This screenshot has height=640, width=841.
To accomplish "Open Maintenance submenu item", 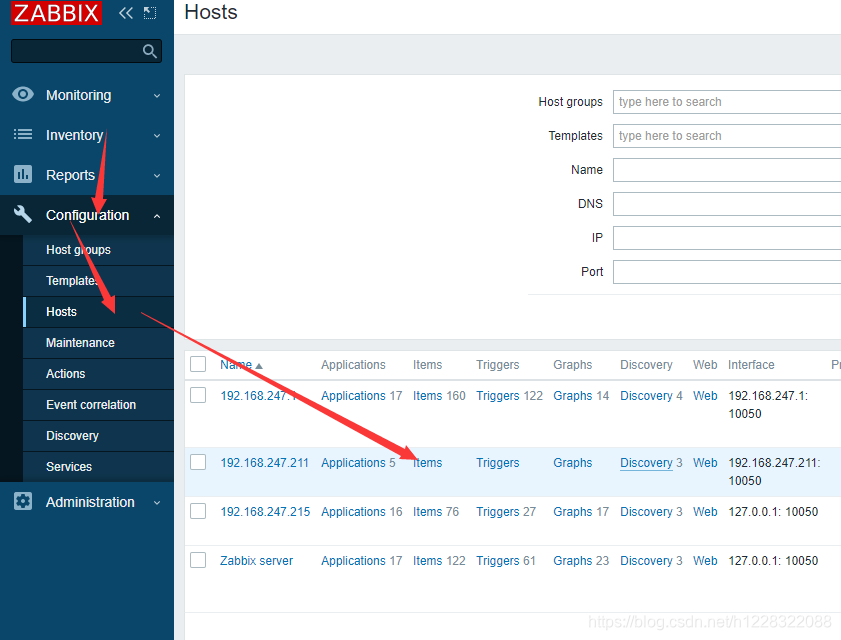I will pos(98,343).
